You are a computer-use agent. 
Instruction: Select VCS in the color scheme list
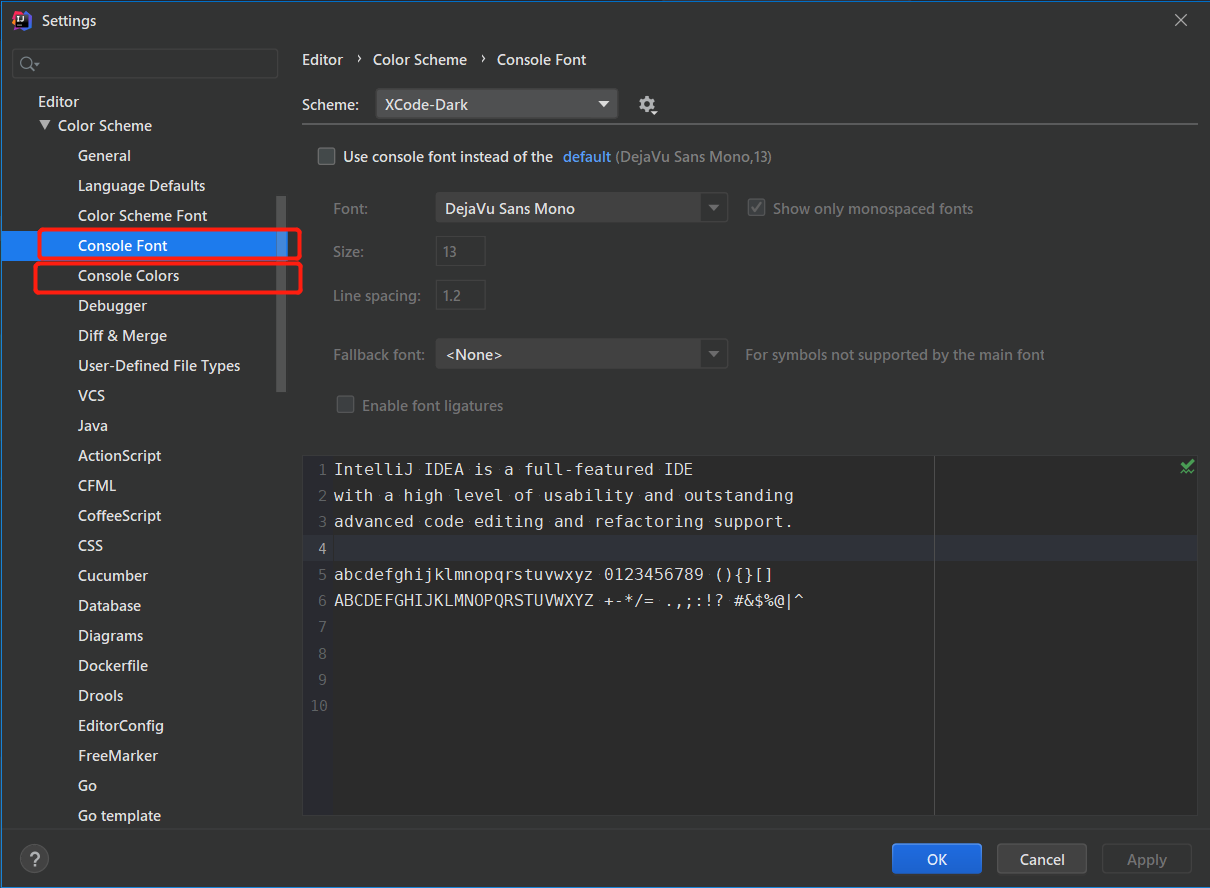(x=92, y=396)
